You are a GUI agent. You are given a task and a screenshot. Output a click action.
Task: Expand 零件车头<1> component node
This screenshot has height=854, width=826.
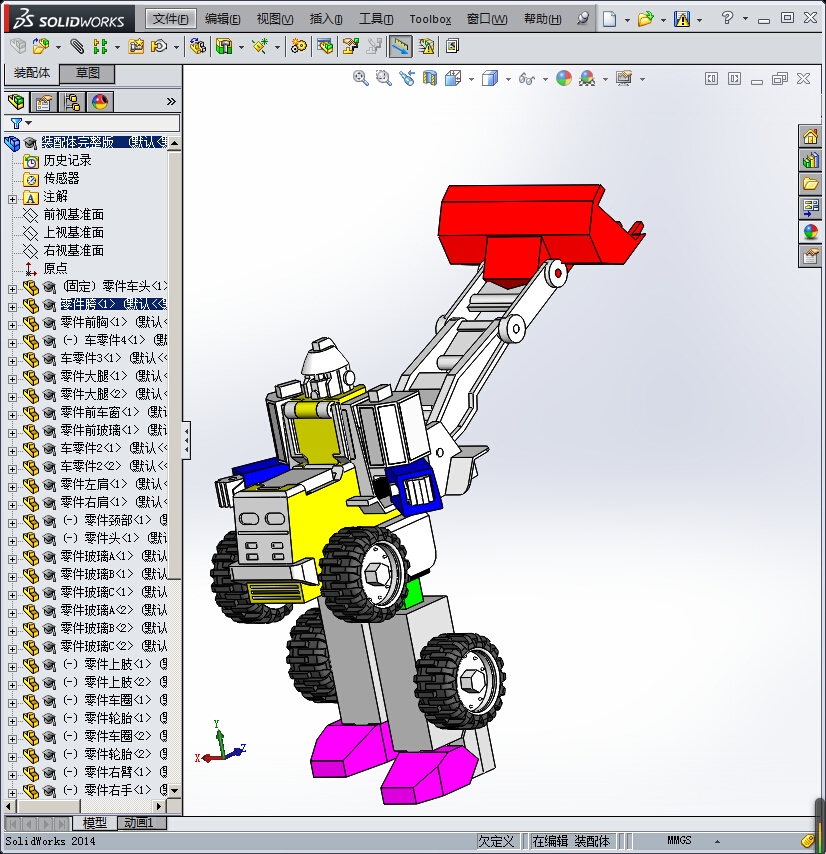click(12, 289)
